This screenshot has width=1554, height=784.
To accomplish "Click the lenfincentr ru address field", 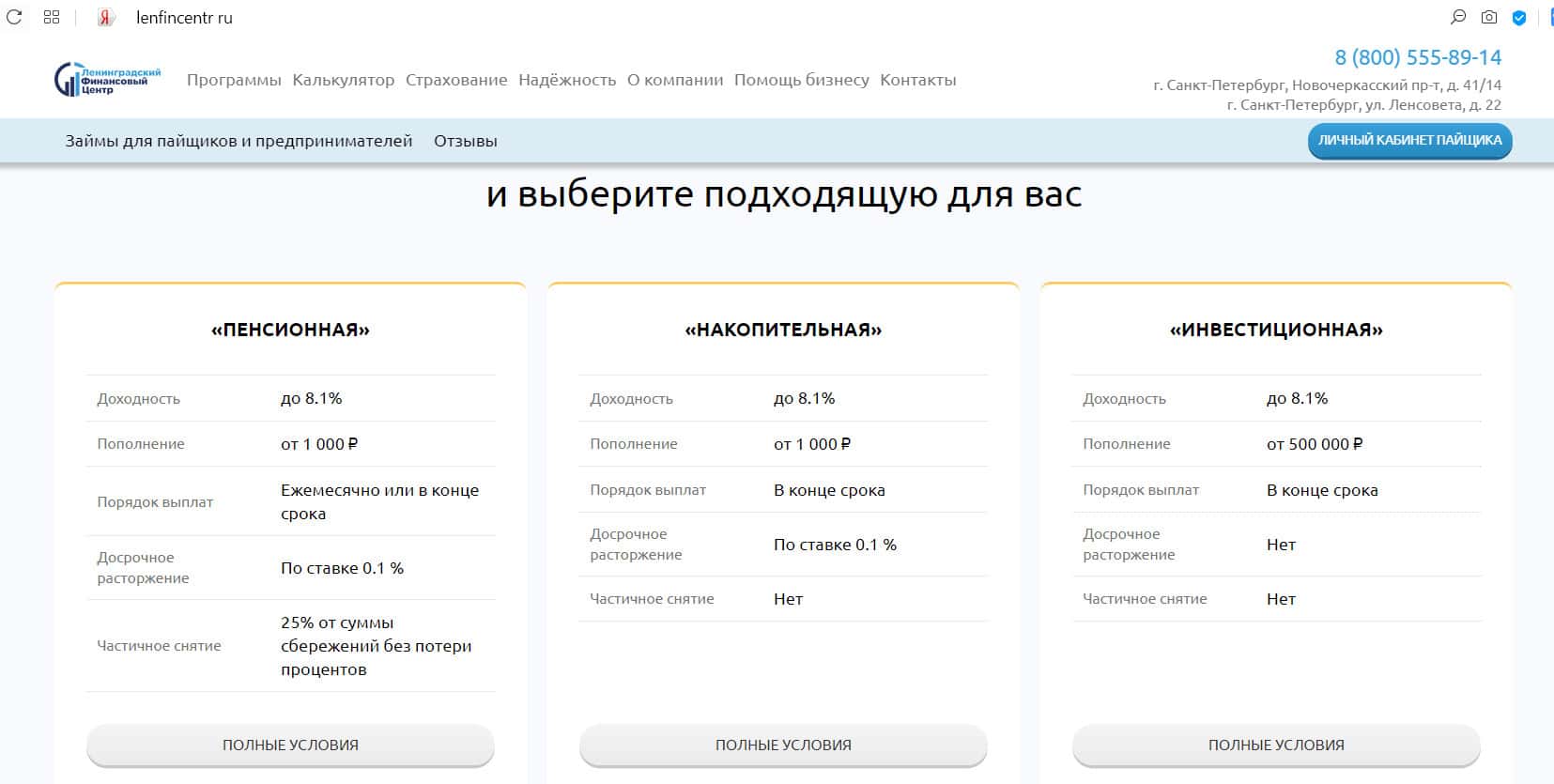I will coord(184,18).
